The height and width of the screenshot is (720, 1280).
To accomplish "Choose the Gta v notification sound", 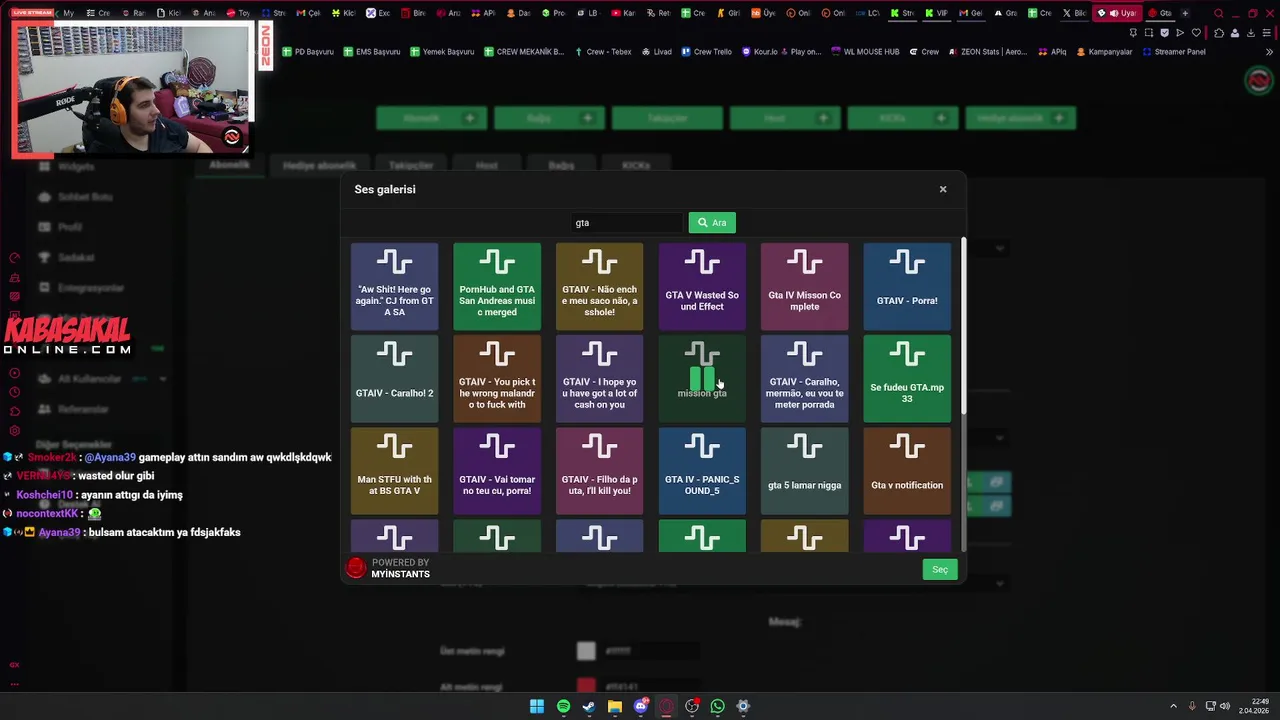I will 907,471.
